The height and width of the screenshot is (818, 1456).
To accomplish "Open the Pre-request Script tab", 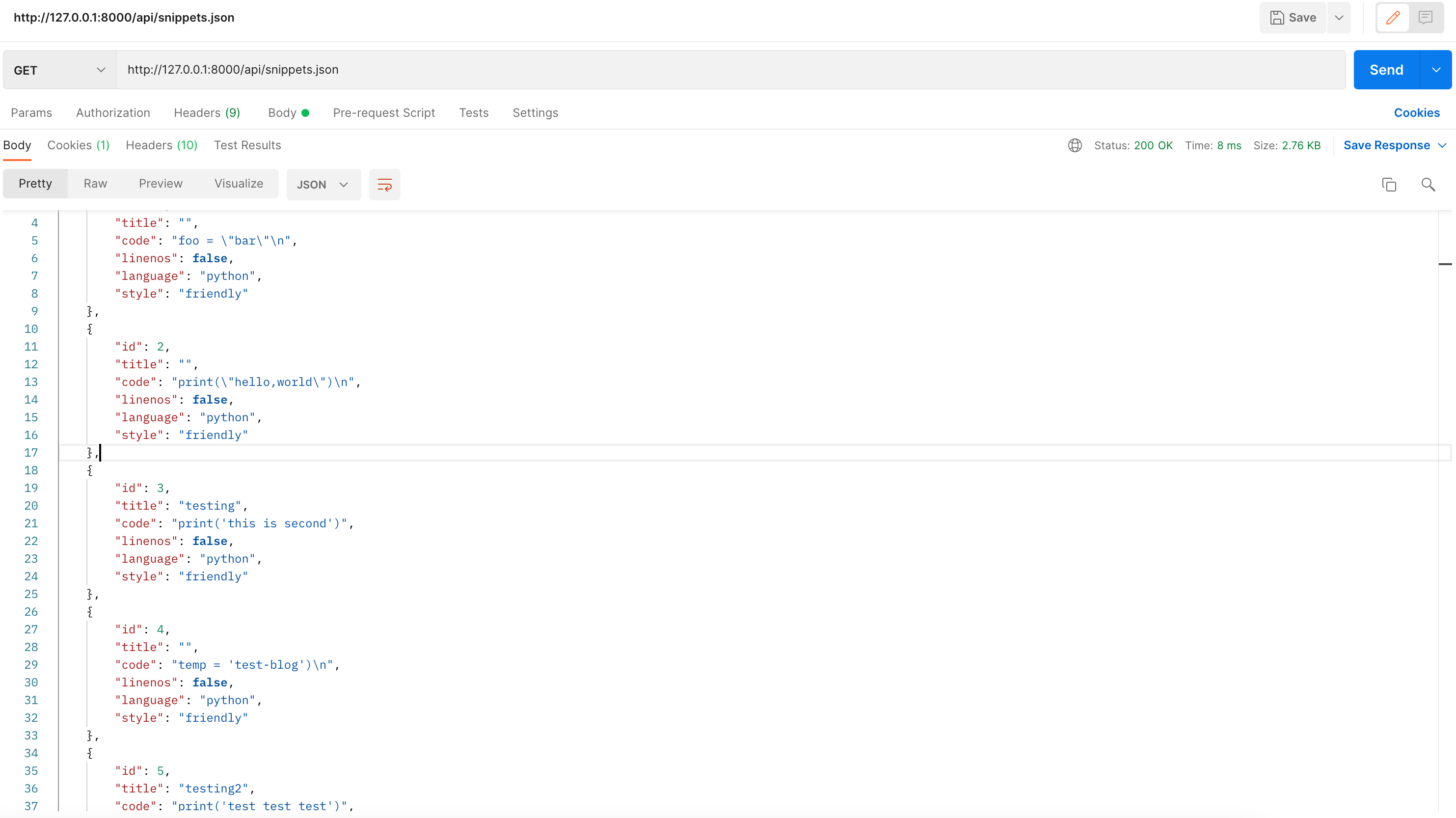I will point(384,112).
